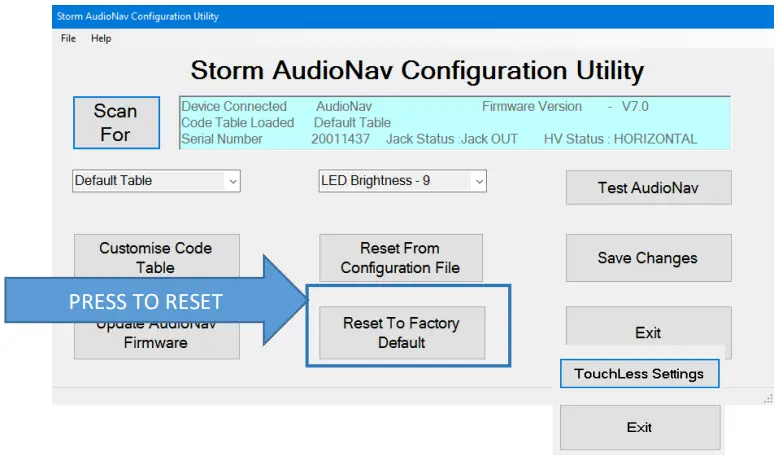The height and width of the screenshot is (466, 782).
Task: Expand the Default Table dropdown
Action: tap(156, 181)
